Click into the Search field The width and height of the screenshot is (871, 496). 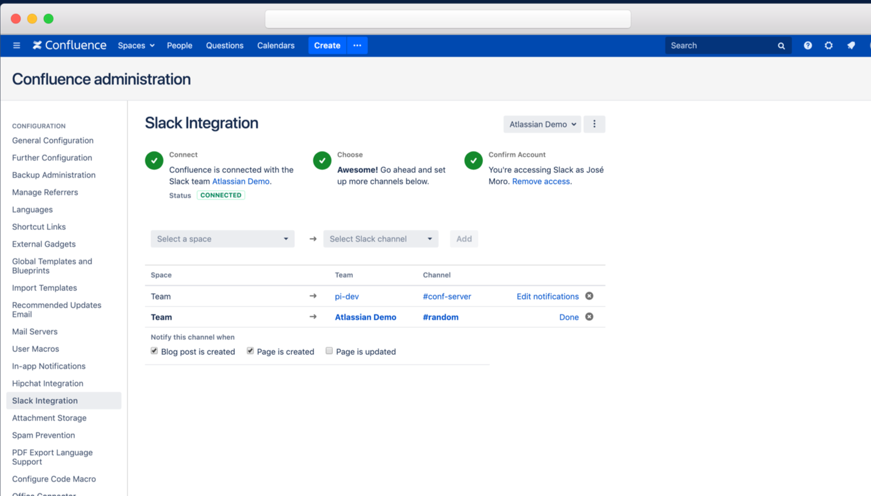click(x=720, y=46)
